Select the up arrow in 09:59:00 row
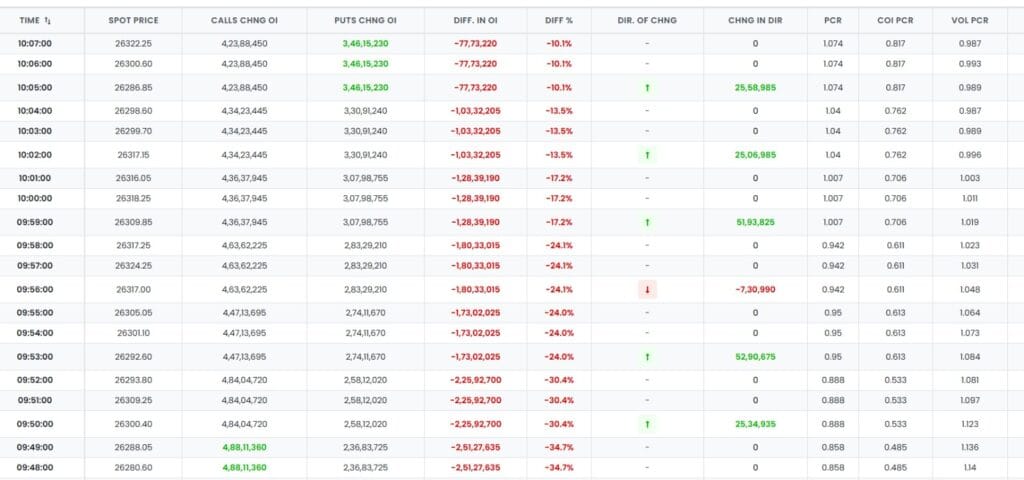The height and width of the screenshot is (480, 1024). [647, 222]
